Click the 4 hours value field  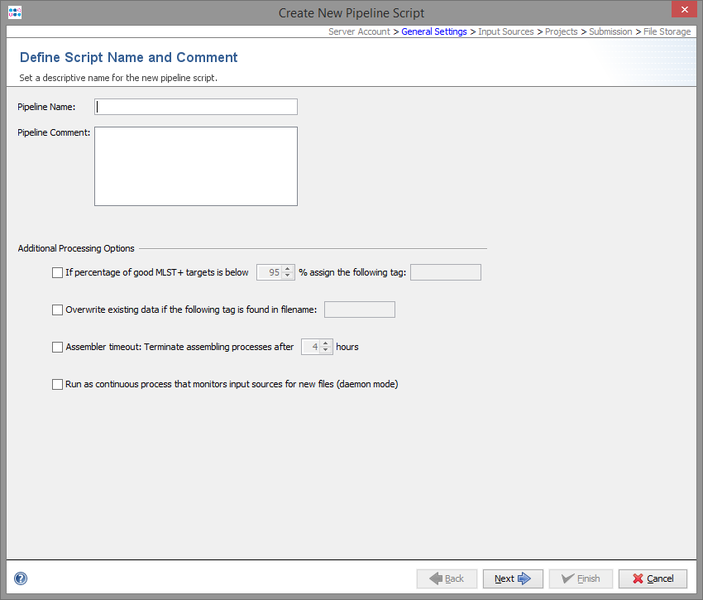tap(311, 347)
